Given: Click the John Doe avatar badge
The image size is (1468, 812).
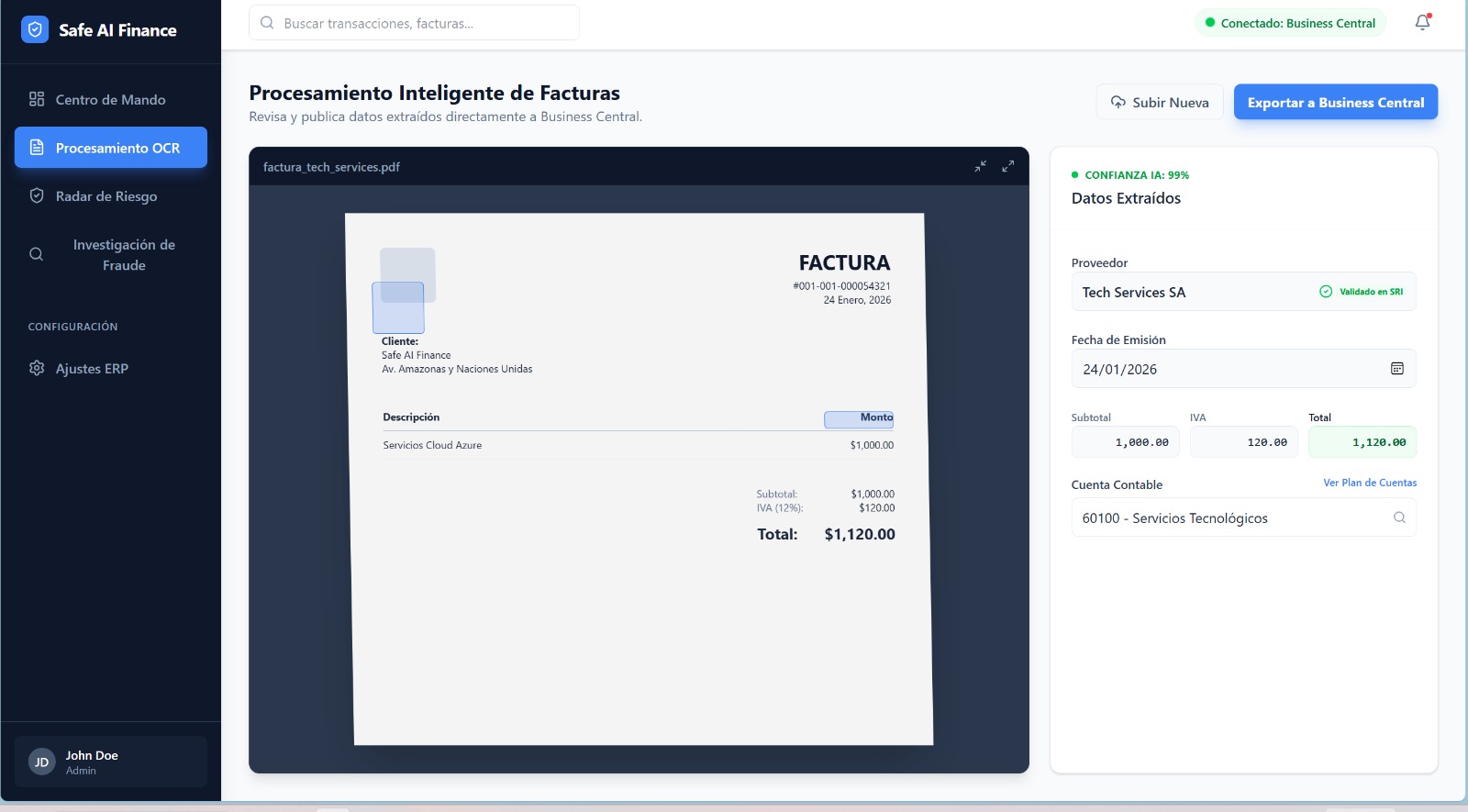Looking at the screenshot, I should (x=42, y=762).
